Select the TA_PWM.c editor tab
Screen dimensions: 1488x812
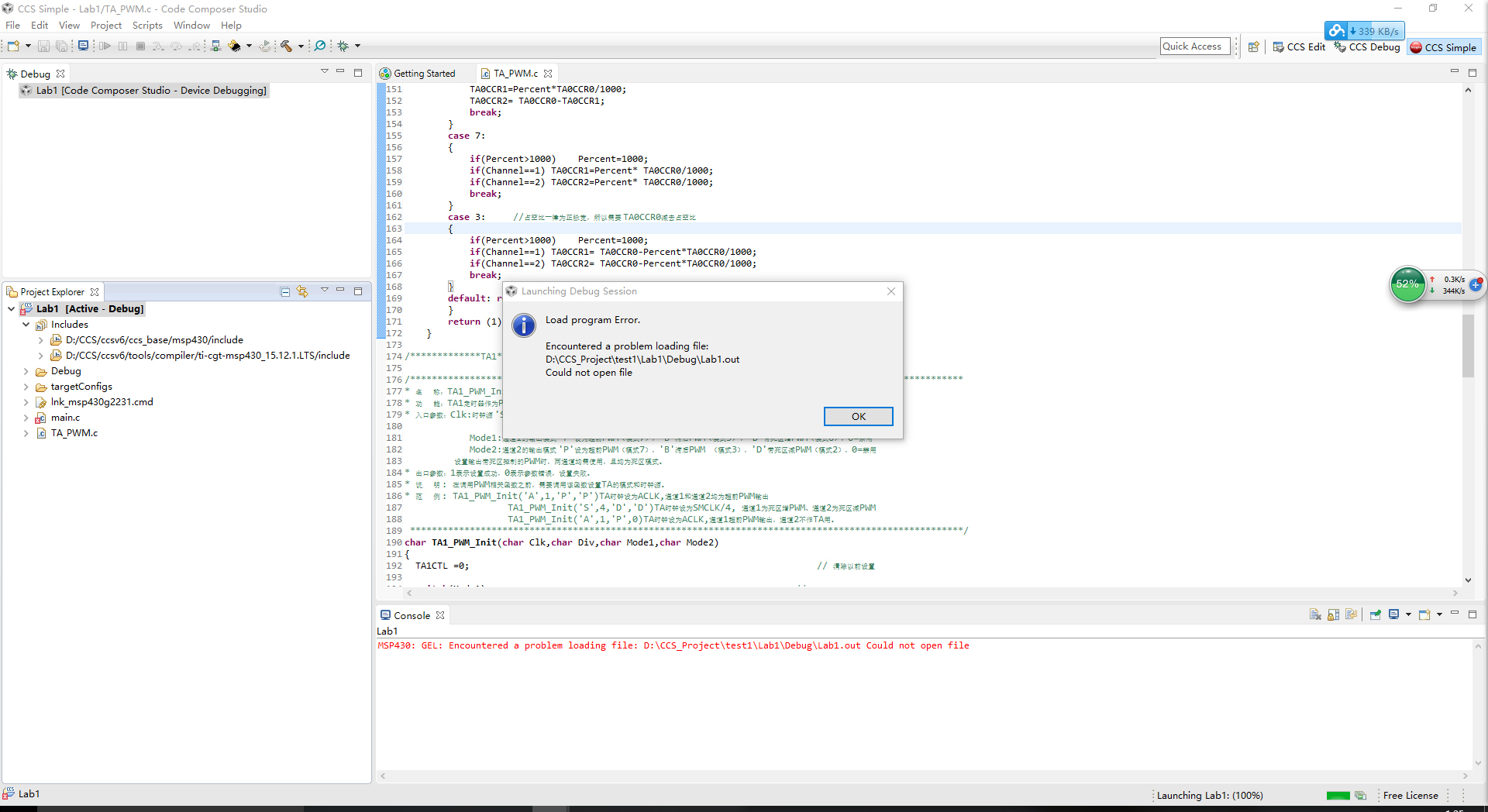coord(515,74)
